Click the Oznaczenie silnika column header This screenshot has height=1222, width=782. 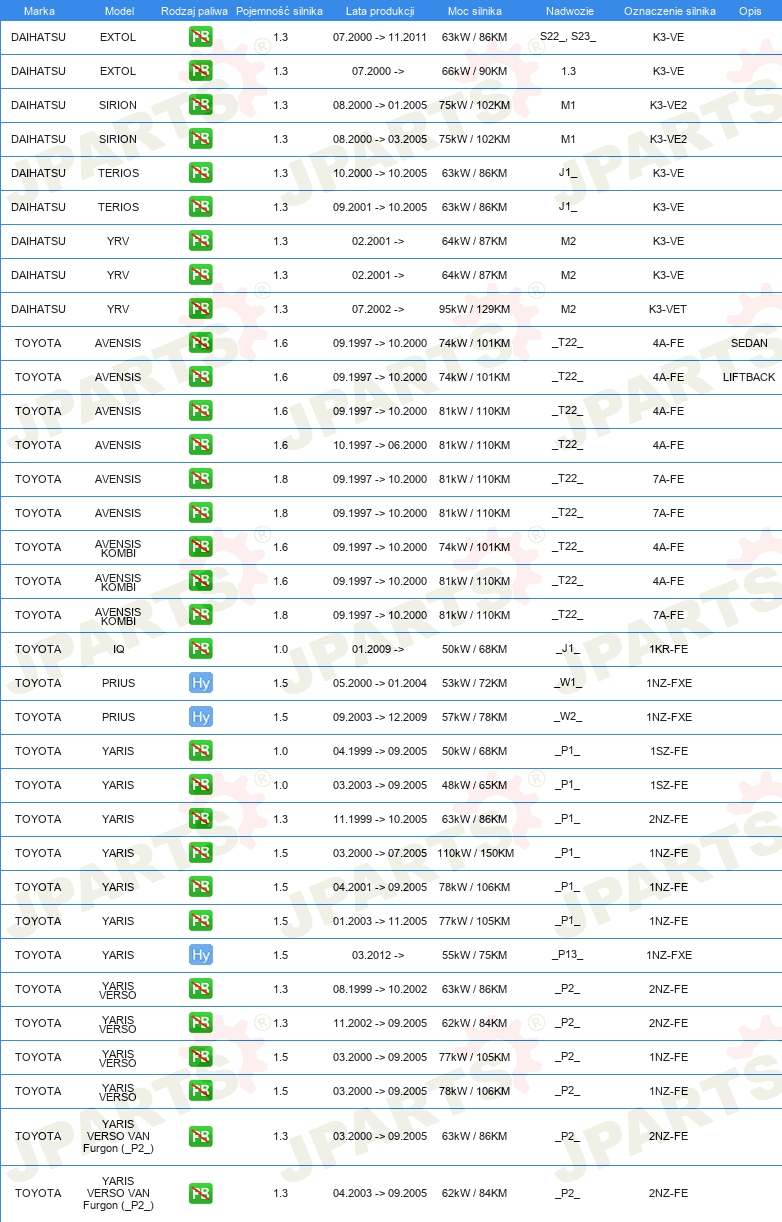669,10
